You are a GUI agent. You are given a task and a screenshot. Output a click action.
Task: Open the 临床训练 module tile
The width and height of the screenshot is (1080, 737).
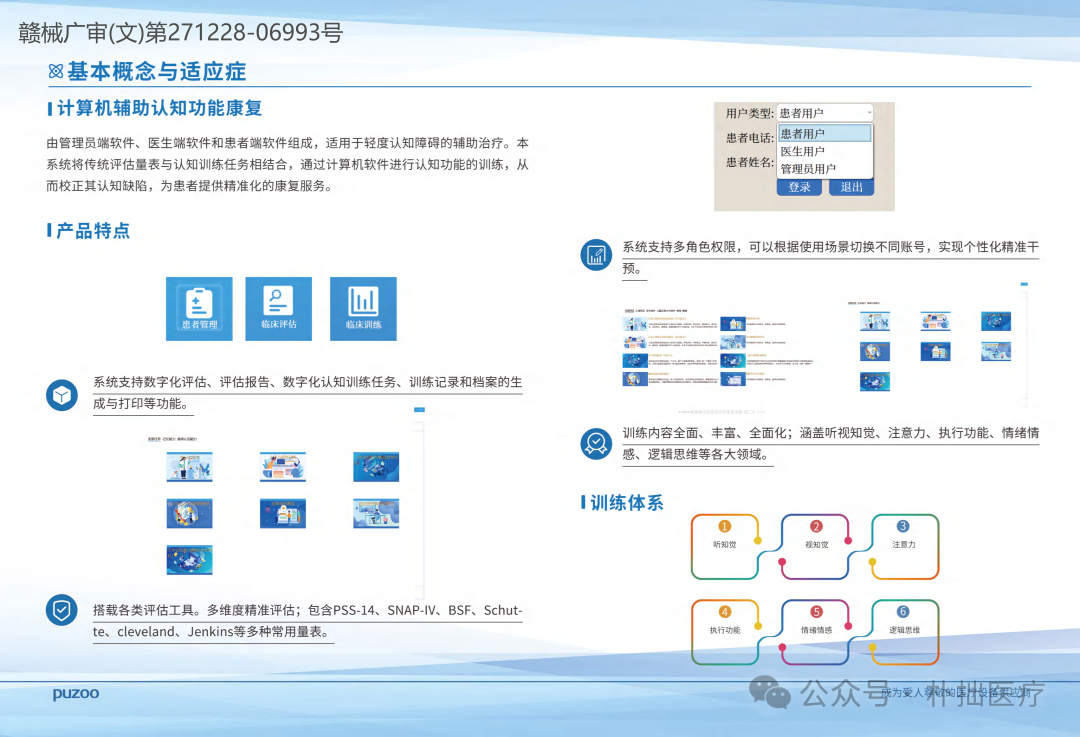point(363,309)
